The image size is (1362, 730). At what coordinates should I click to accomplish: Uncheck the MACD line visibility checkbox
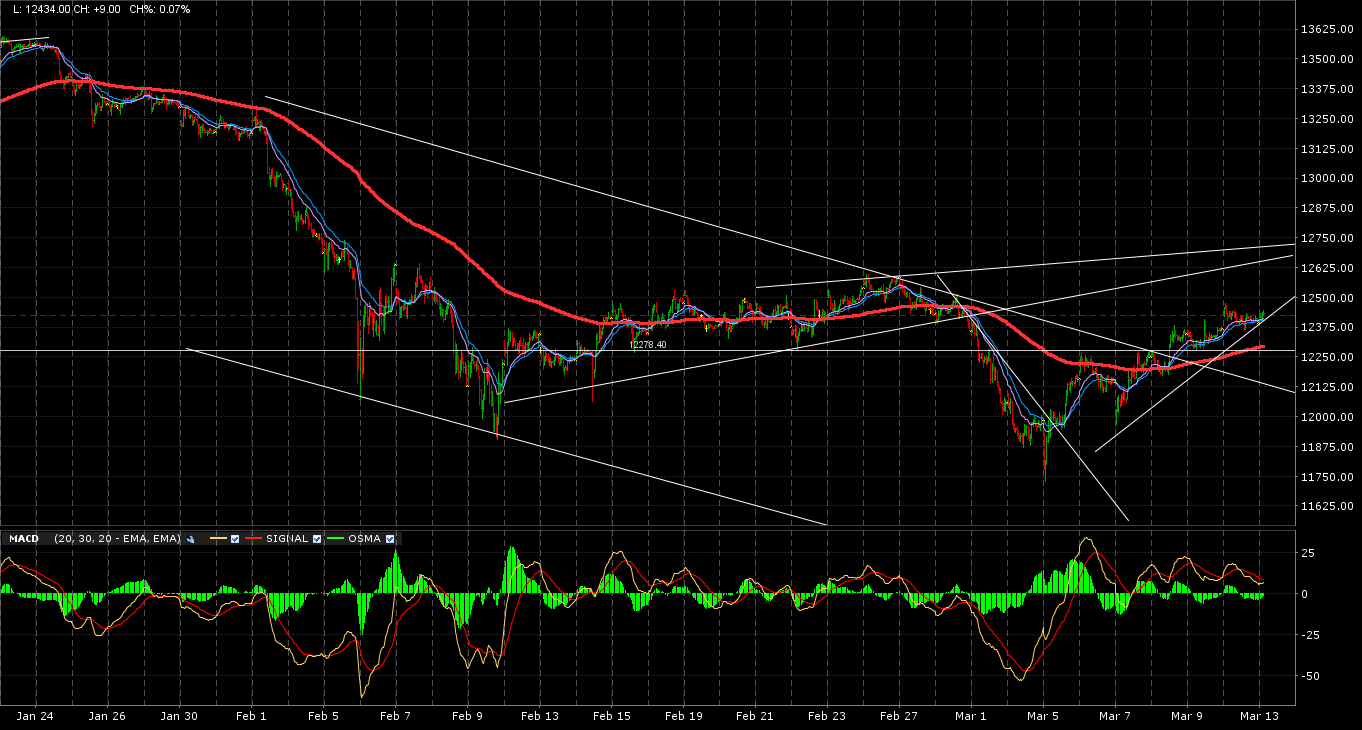(x=235, y=539)
